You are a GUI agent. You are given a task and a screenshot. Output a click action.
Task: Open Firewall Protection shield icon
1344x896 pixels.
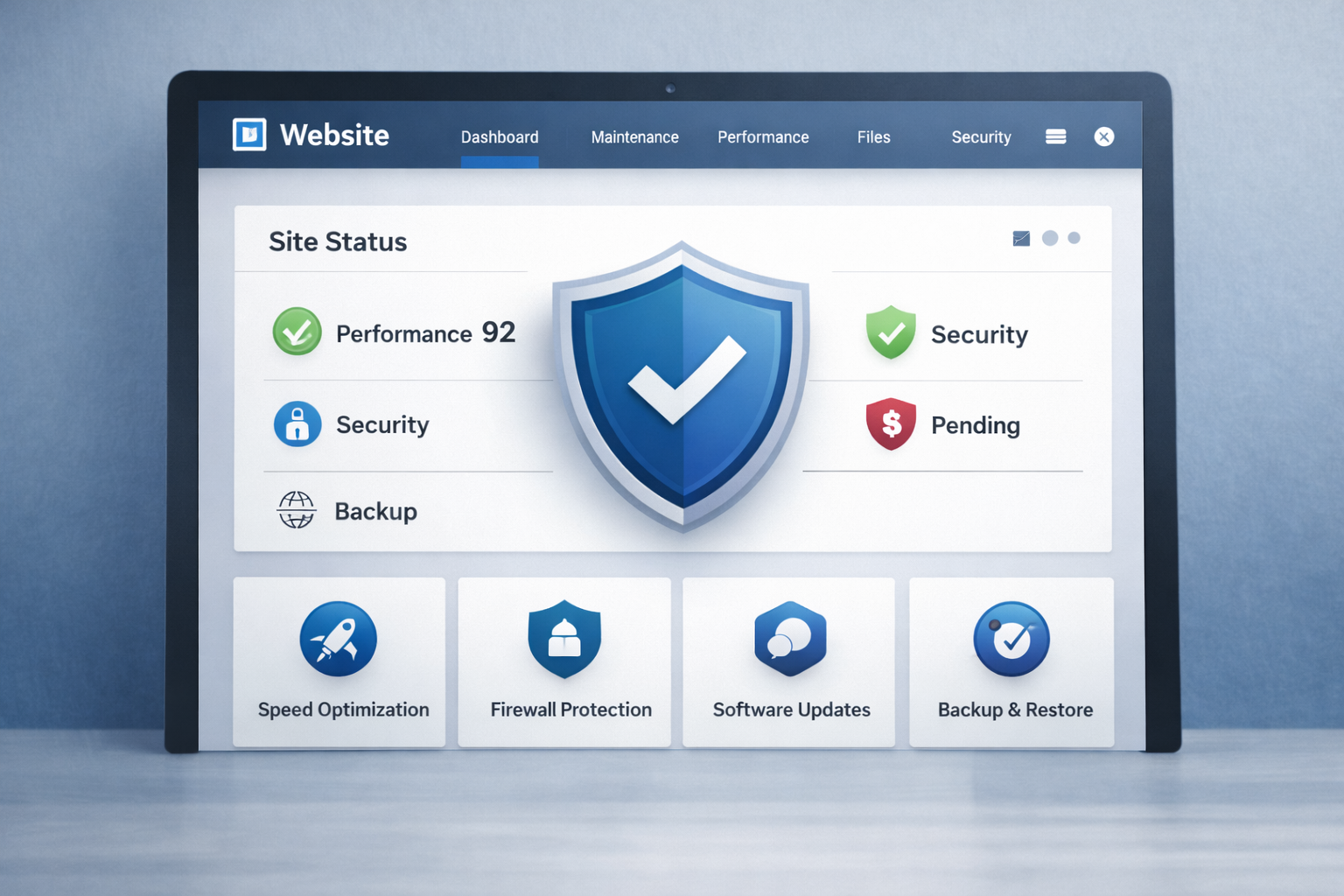click(x=564, y=640)
